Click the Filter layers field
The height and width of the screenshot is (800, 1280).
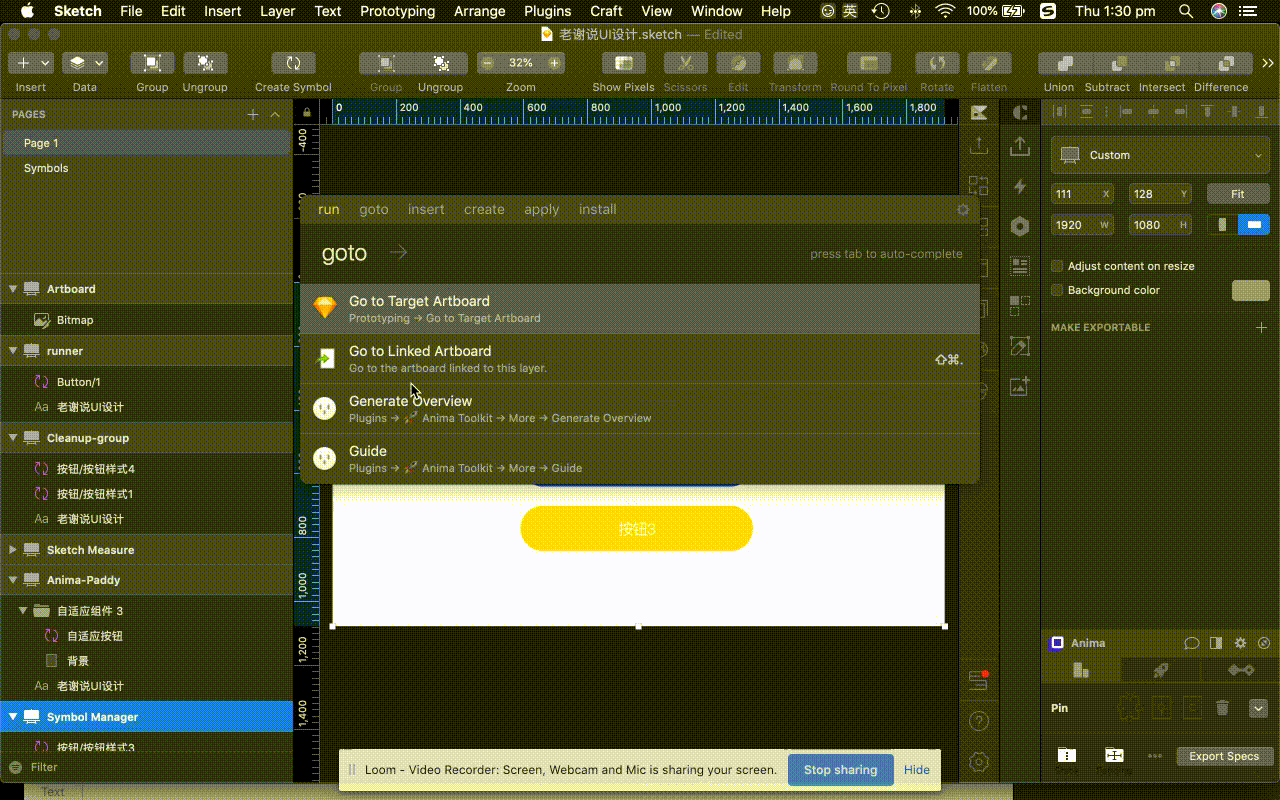[x=146, y=767]
